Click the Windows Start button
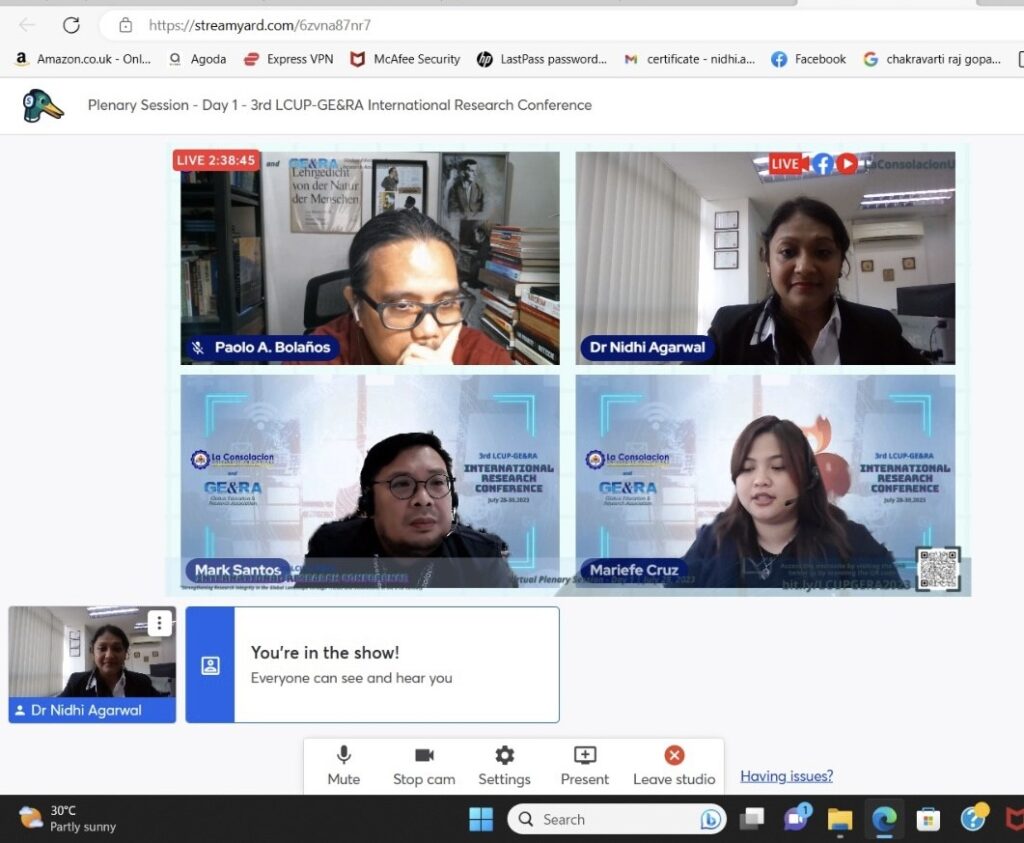The width and height of the screenshot is (1024, 843). pyautogui.click(x=481, y=819)
